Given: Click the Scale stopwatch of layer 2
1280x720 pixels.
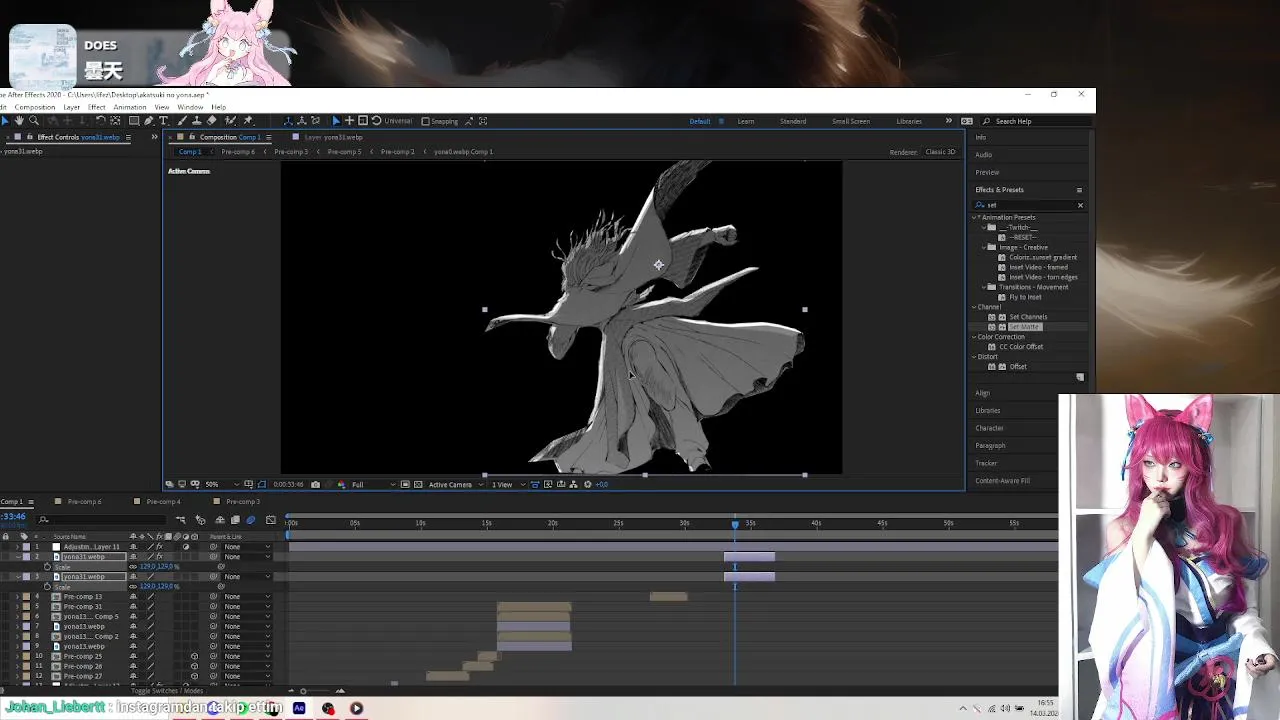Looking at the screenshot, I should point(47,567).
